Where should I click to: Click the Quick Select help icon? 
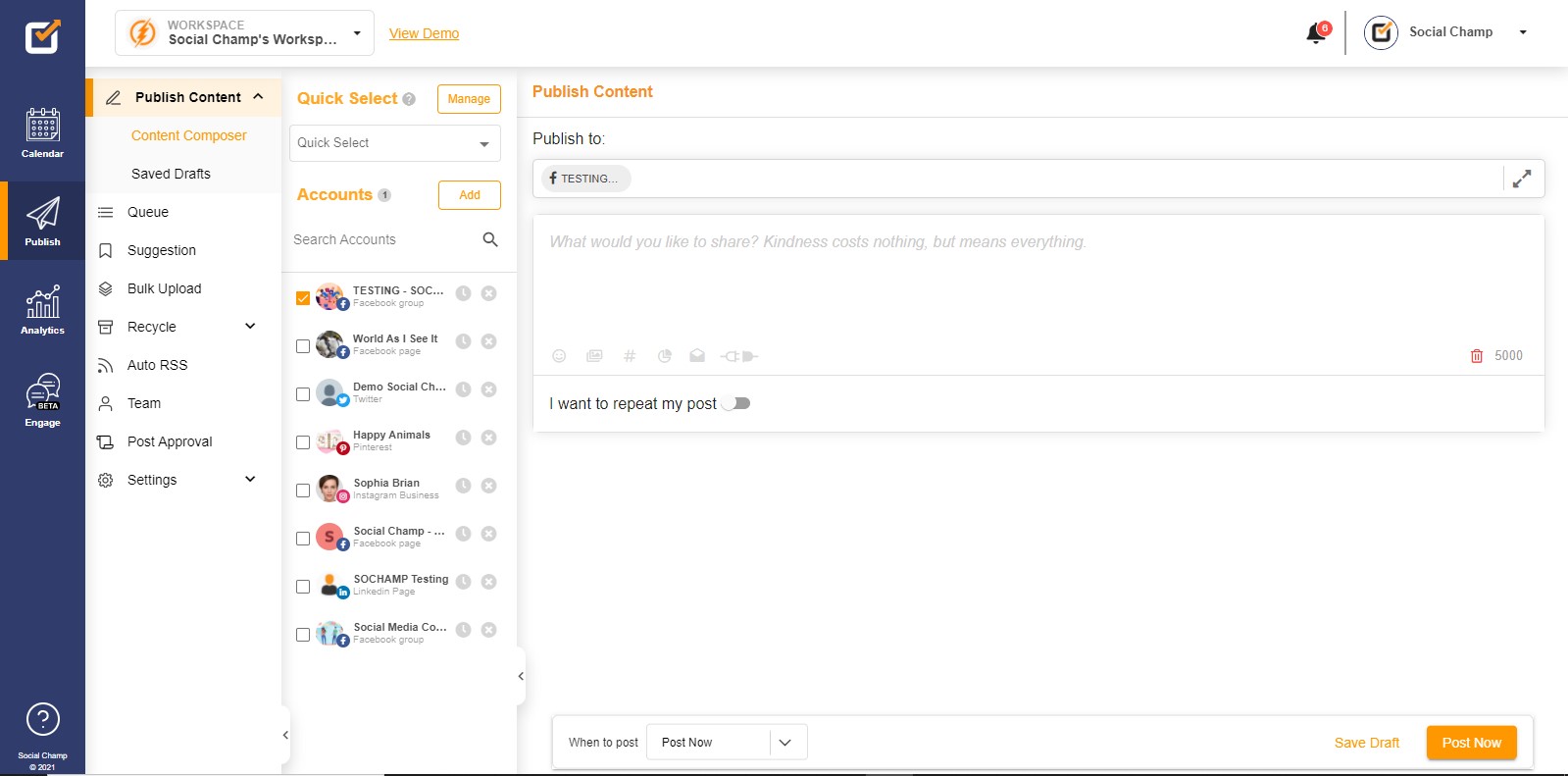(x=409, y=99)
